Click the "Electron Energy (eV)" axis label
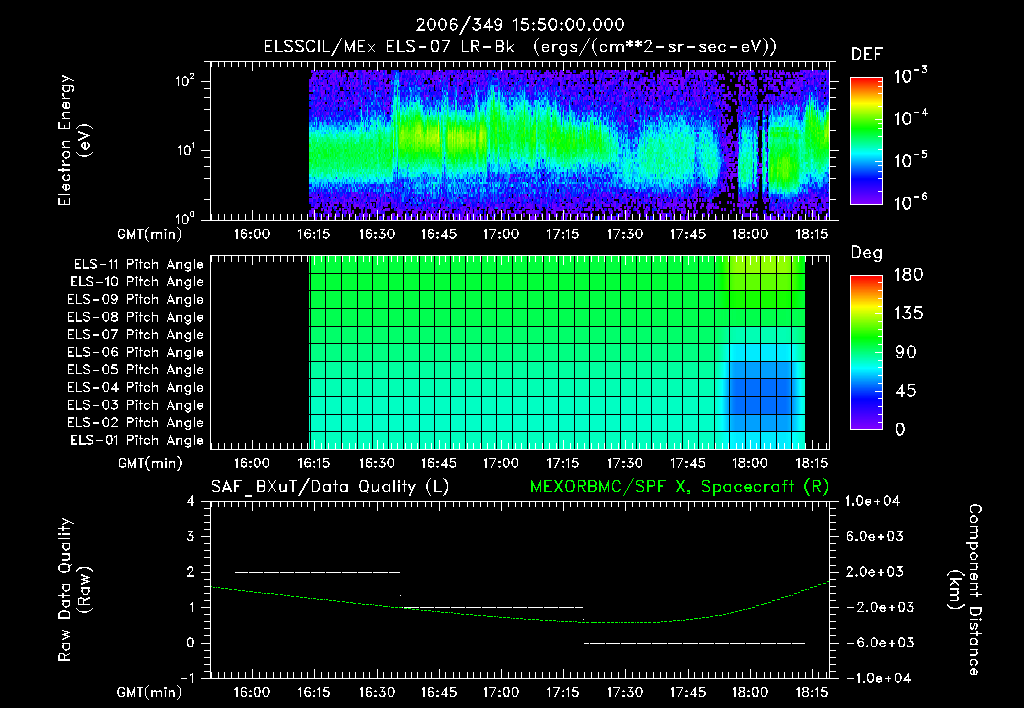 click(74, 140)
